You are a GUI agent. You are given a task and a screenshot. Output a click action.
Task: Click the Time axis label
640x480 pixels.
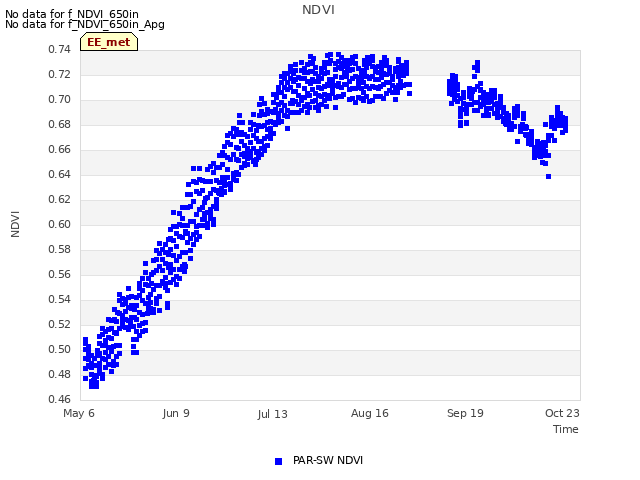(x=566, y=429)
